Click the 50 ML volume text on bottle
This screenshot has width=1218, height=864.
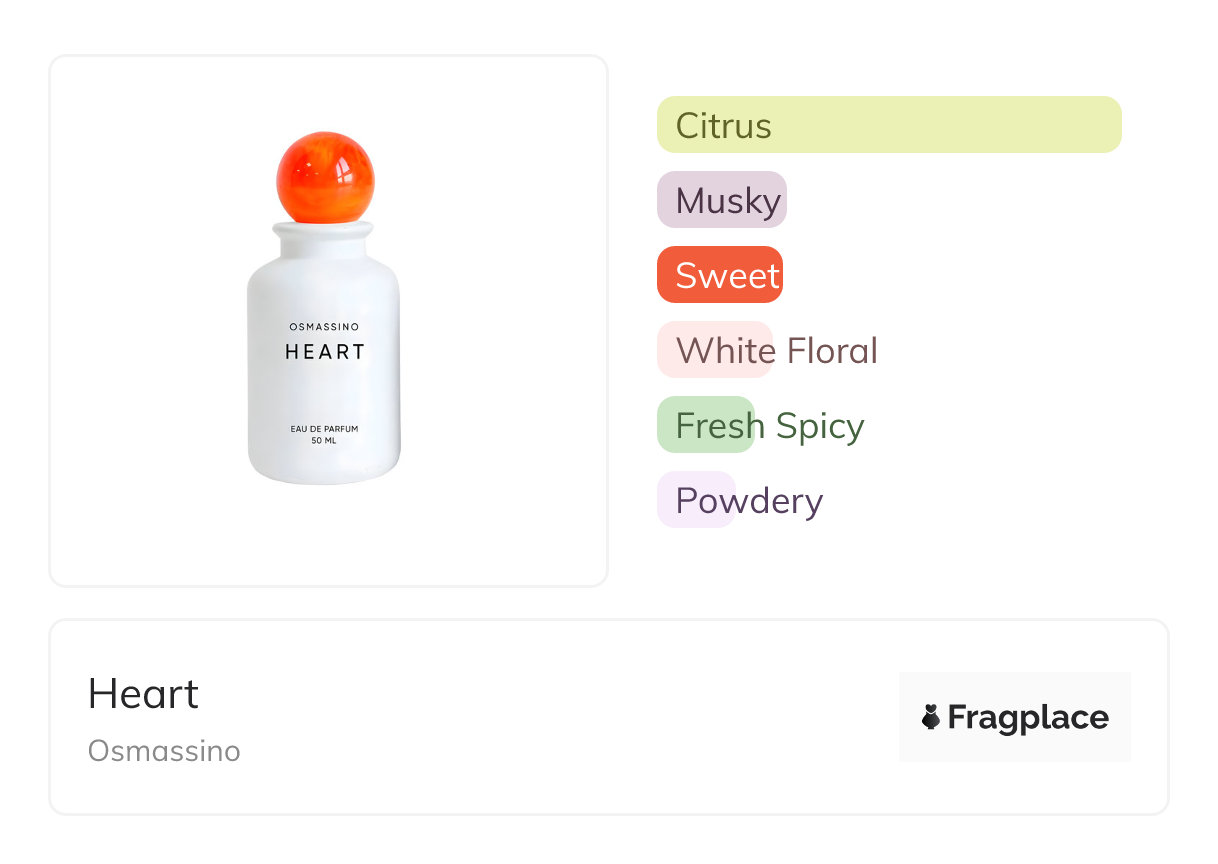pyautogui.click(x=324, y=441)
